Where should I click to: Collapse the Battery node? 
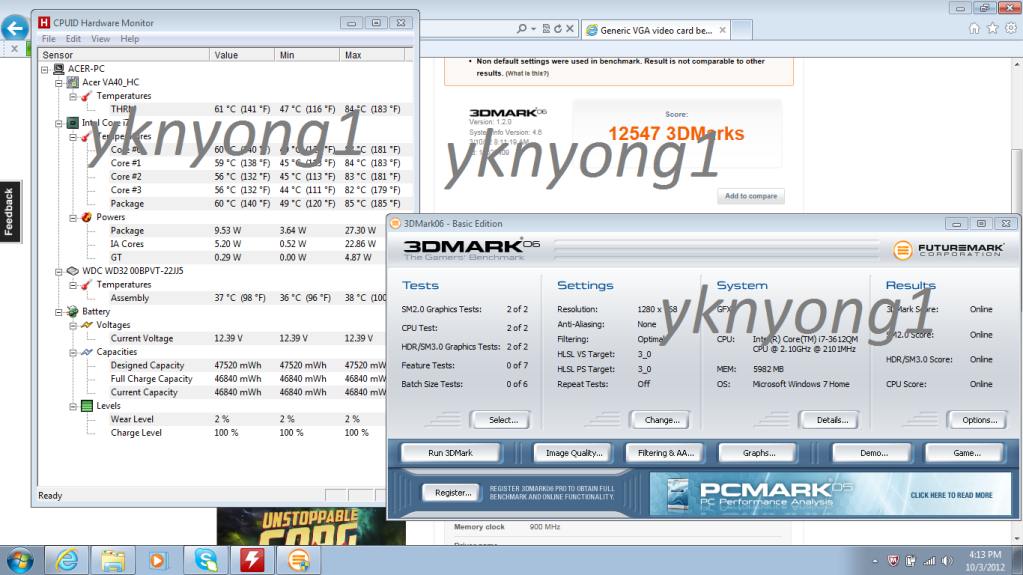tap(59, 312)
